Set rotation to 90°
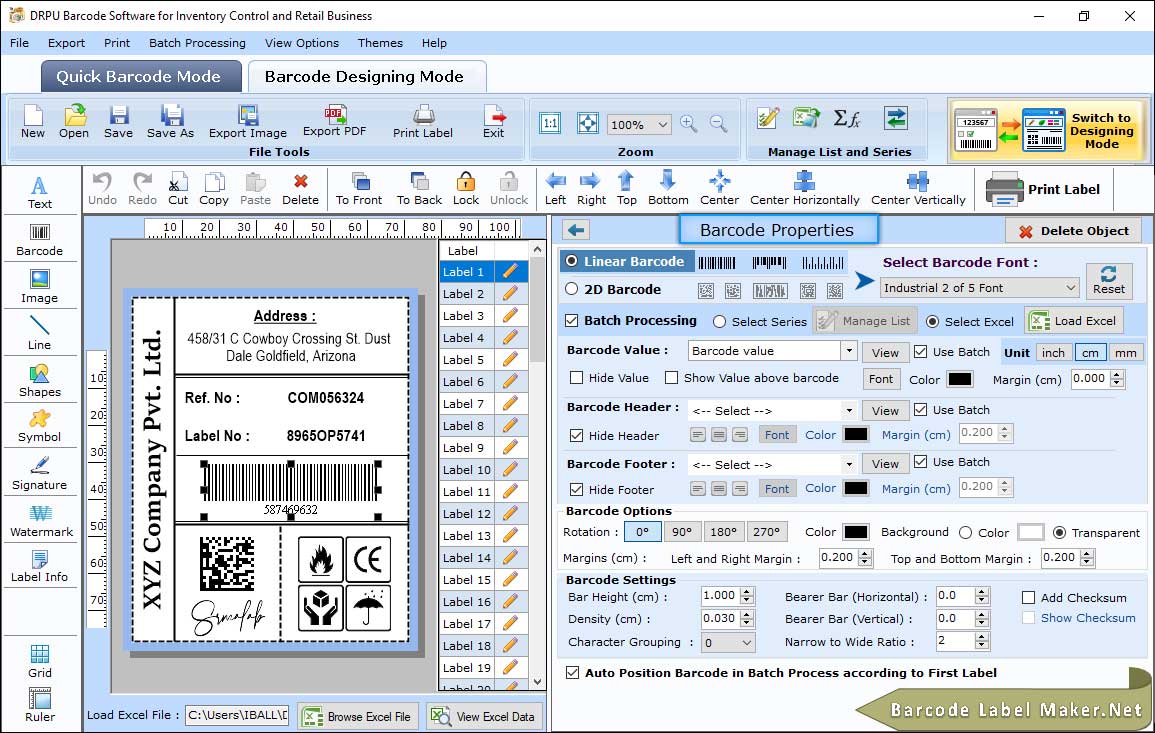Viewport: 1155px width, 733px height. pyautogui.click(x=682, y=532)
